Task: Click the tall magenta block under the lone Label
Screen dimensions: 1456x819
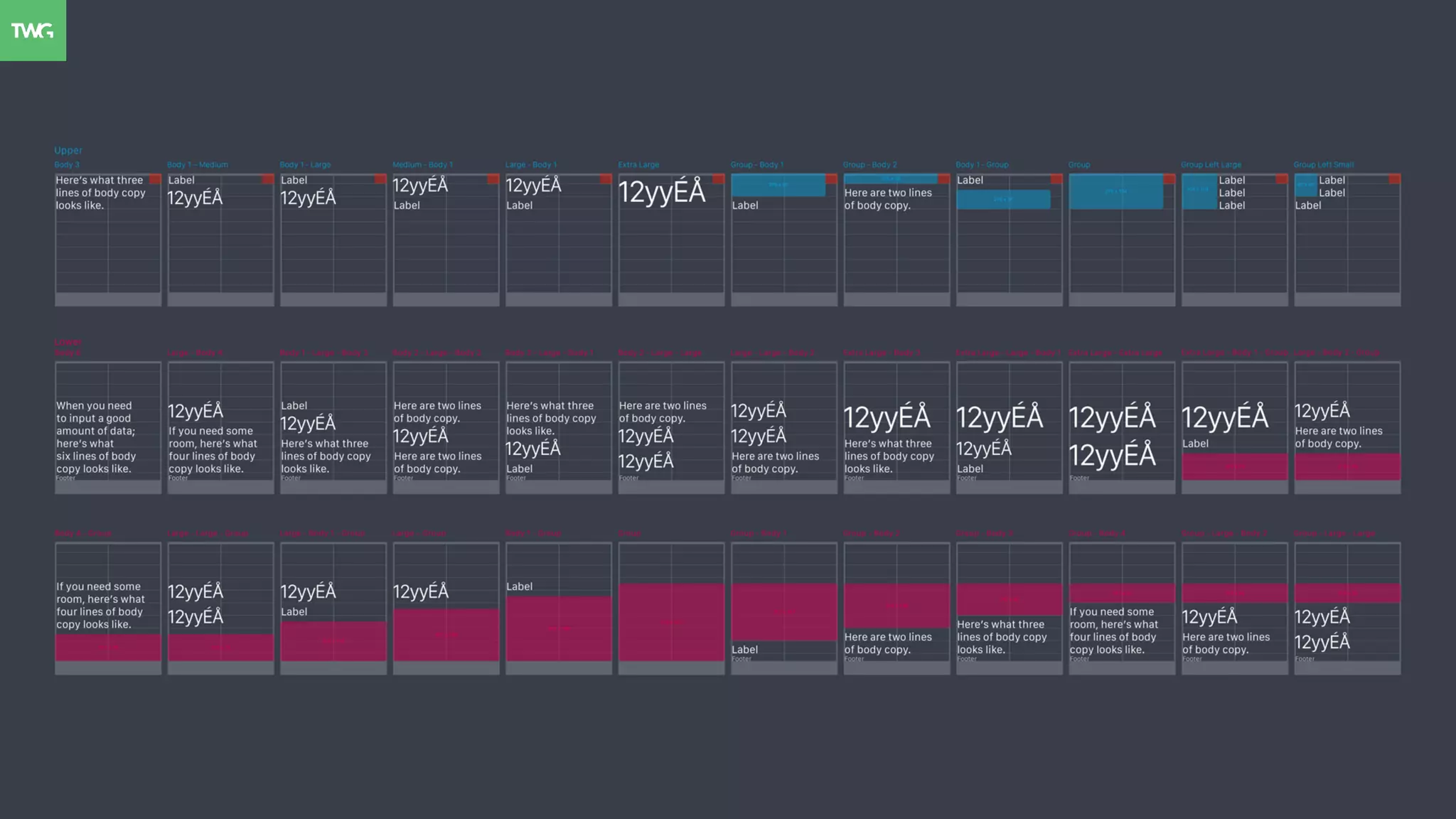Action: [x=558, y=628]
